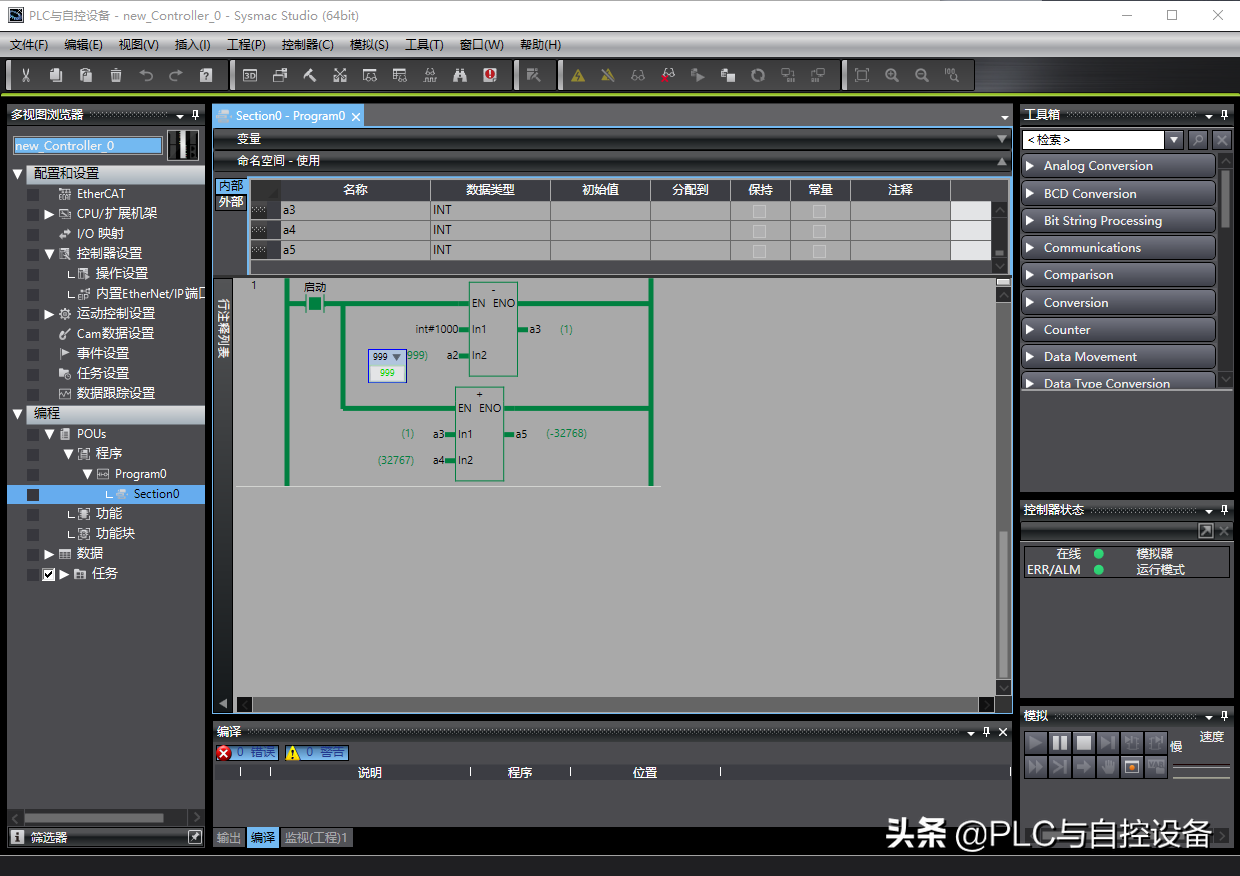
Task: Switch to the 输出 tab
Action: [229, 838]
